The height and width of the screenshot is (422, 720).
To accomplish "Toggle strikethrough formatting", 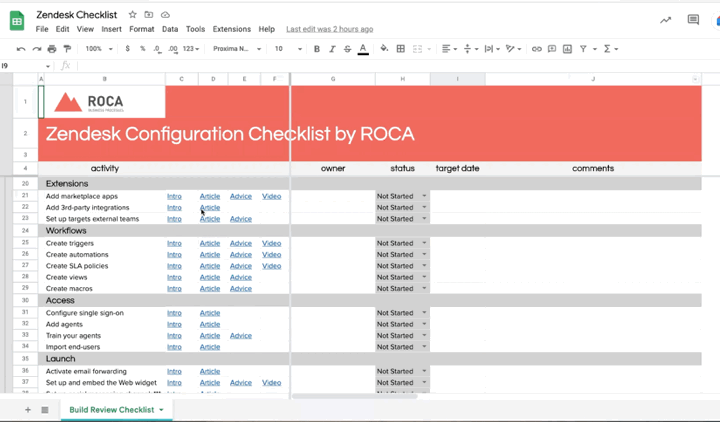I will 348,49.
